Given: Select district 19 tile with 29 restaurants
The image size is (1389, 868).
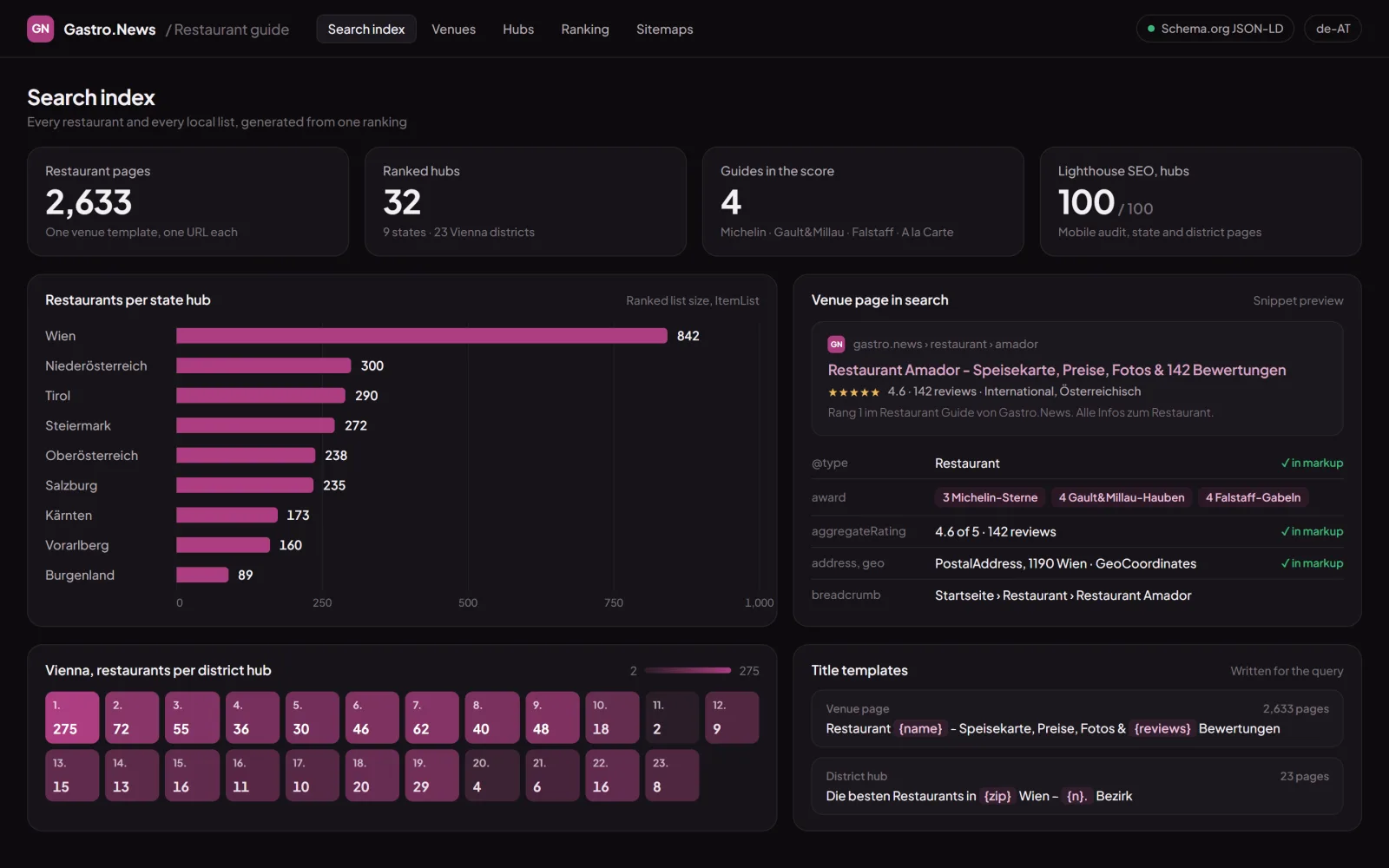Looking at the screenshot, I should 431,775.
